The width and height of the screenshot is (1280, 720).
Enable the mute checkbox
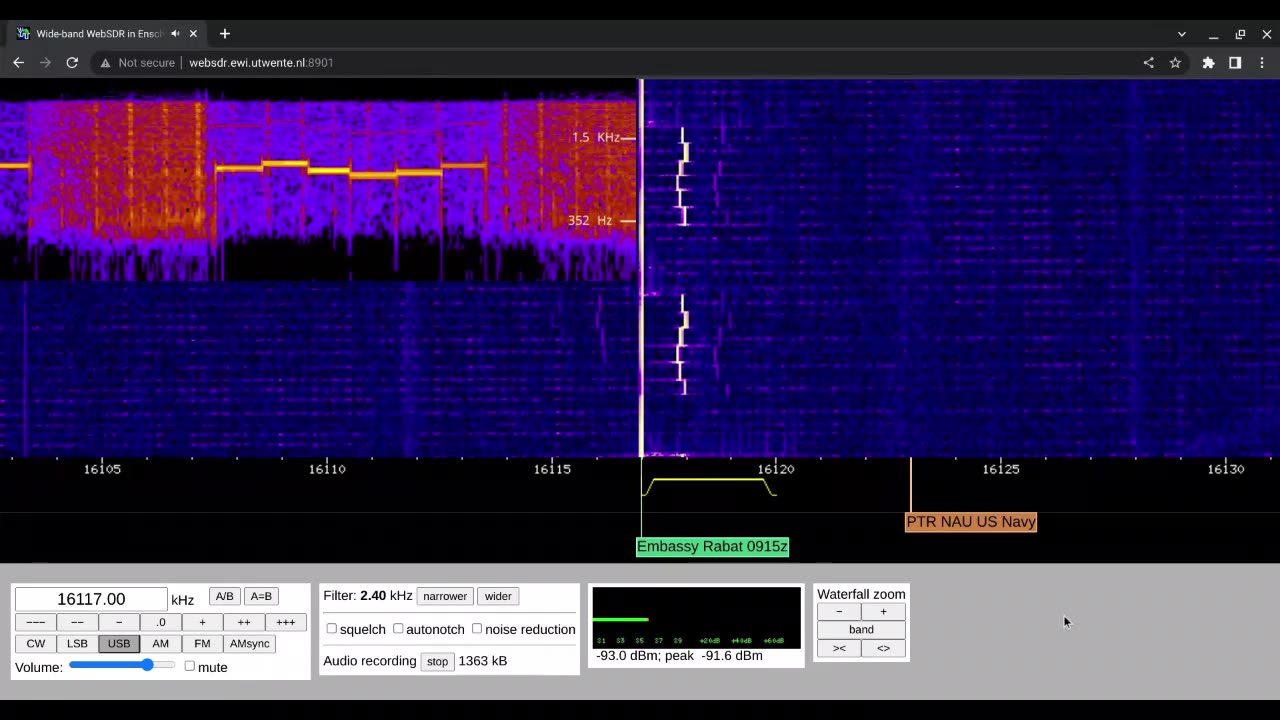point(190,666)
